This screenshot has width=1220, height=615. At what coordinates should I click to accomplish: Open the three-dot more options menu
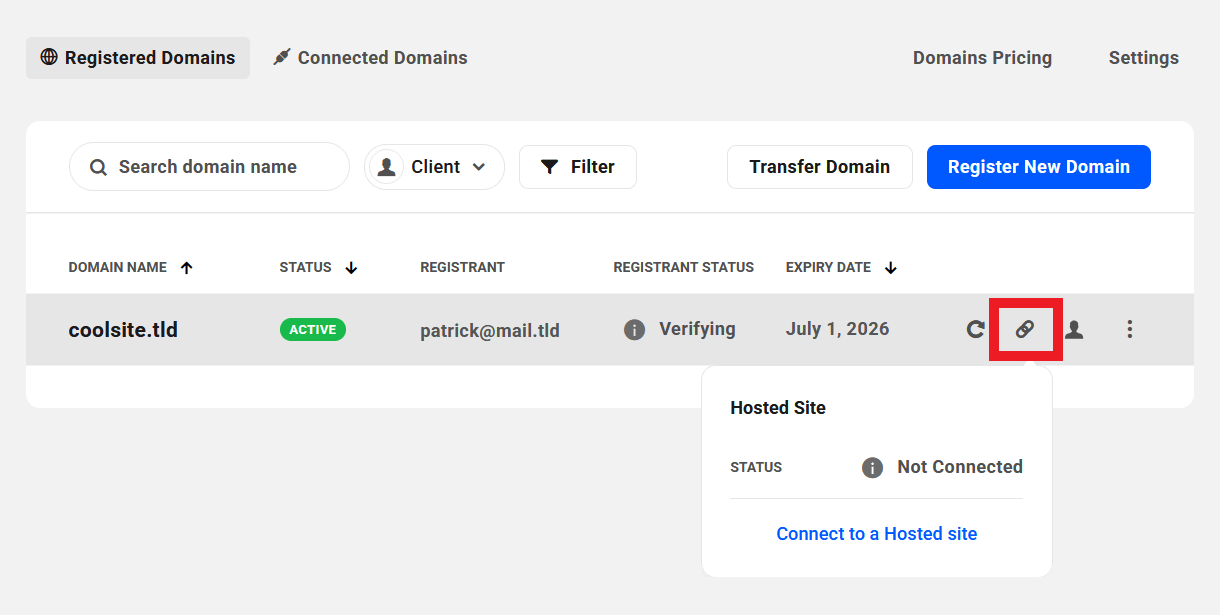pyautogui.click(x=1130, y=329)
